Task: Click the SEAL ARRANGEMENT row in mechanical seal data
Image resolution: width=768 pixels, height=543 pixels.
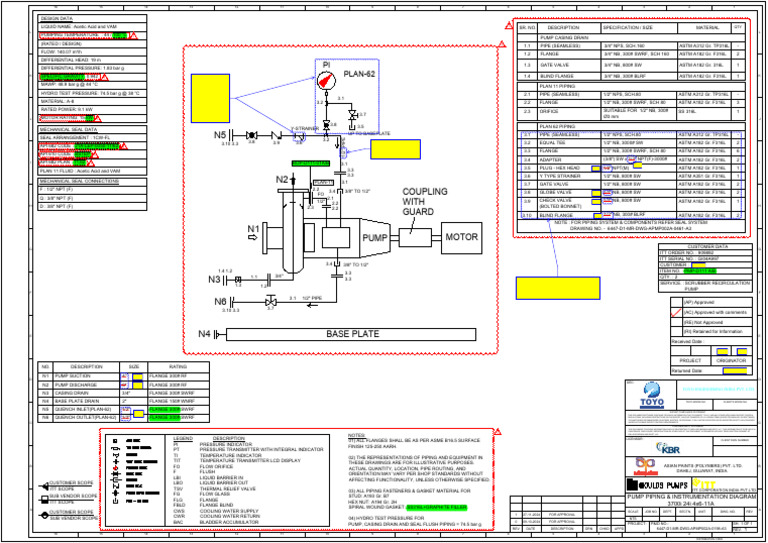Action: (92, 138)
